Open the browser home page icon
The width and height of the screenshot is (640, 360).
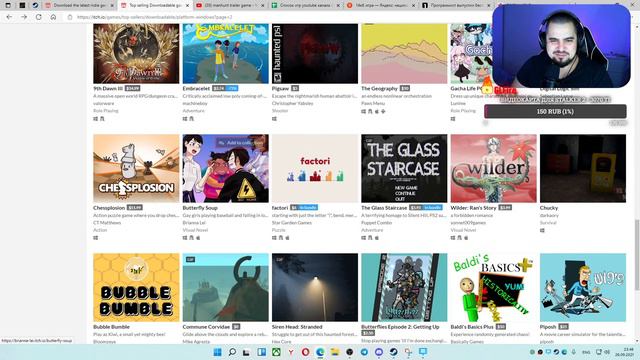pyautogui.click(x=53, y=17)
